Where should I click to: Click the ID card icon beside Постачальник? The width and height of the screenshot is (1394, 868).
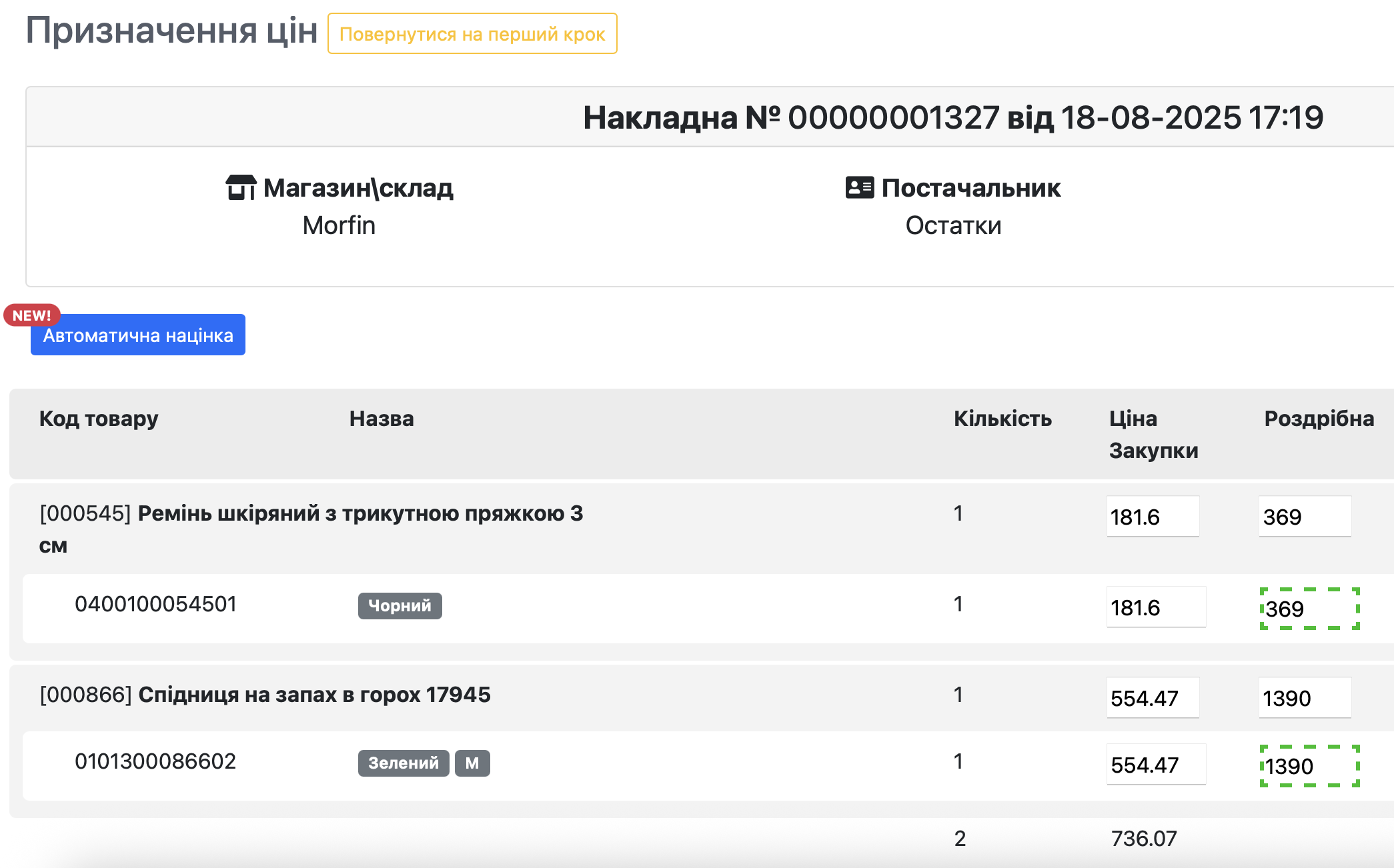[859, 187]
